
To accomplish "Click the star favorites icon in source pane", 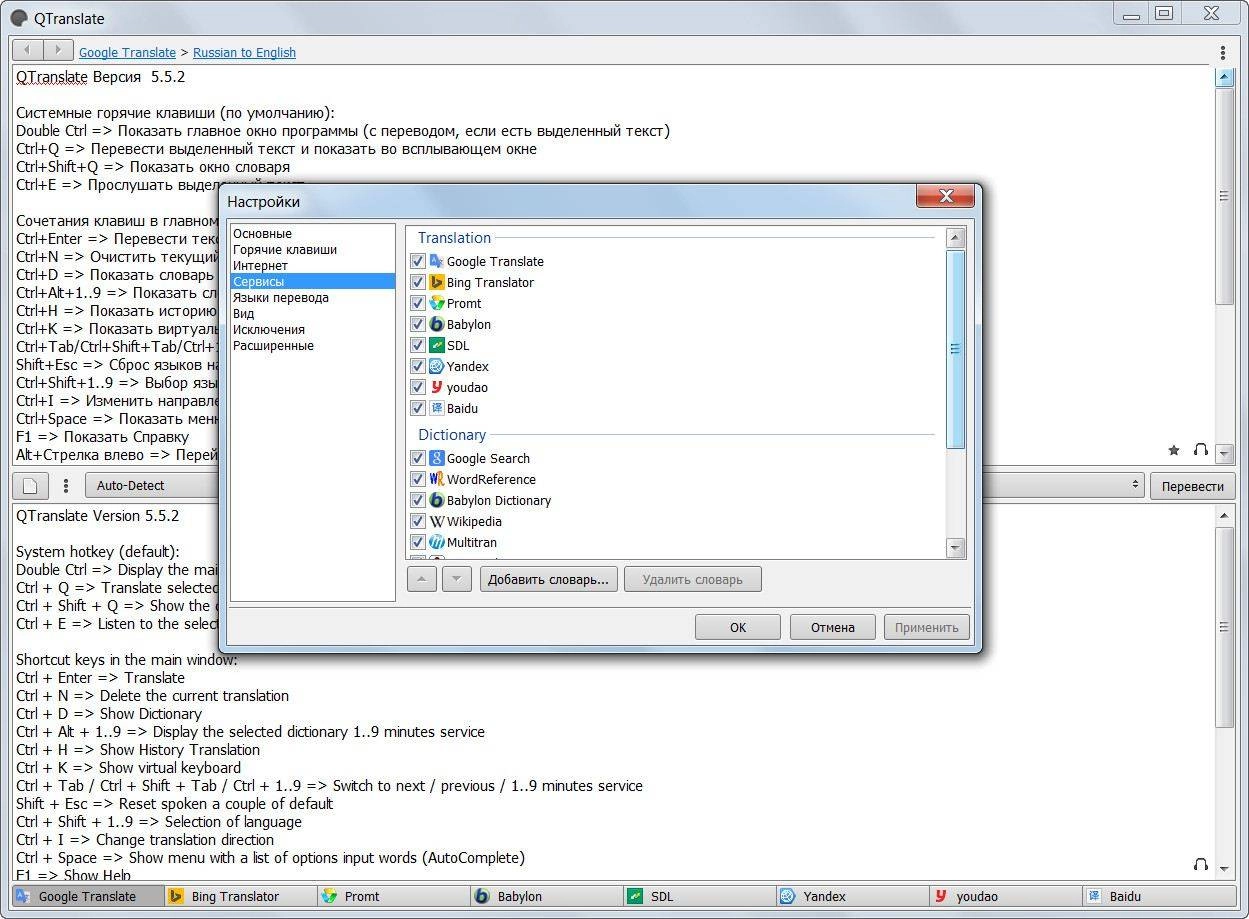I will click(x=1174, y=451).
